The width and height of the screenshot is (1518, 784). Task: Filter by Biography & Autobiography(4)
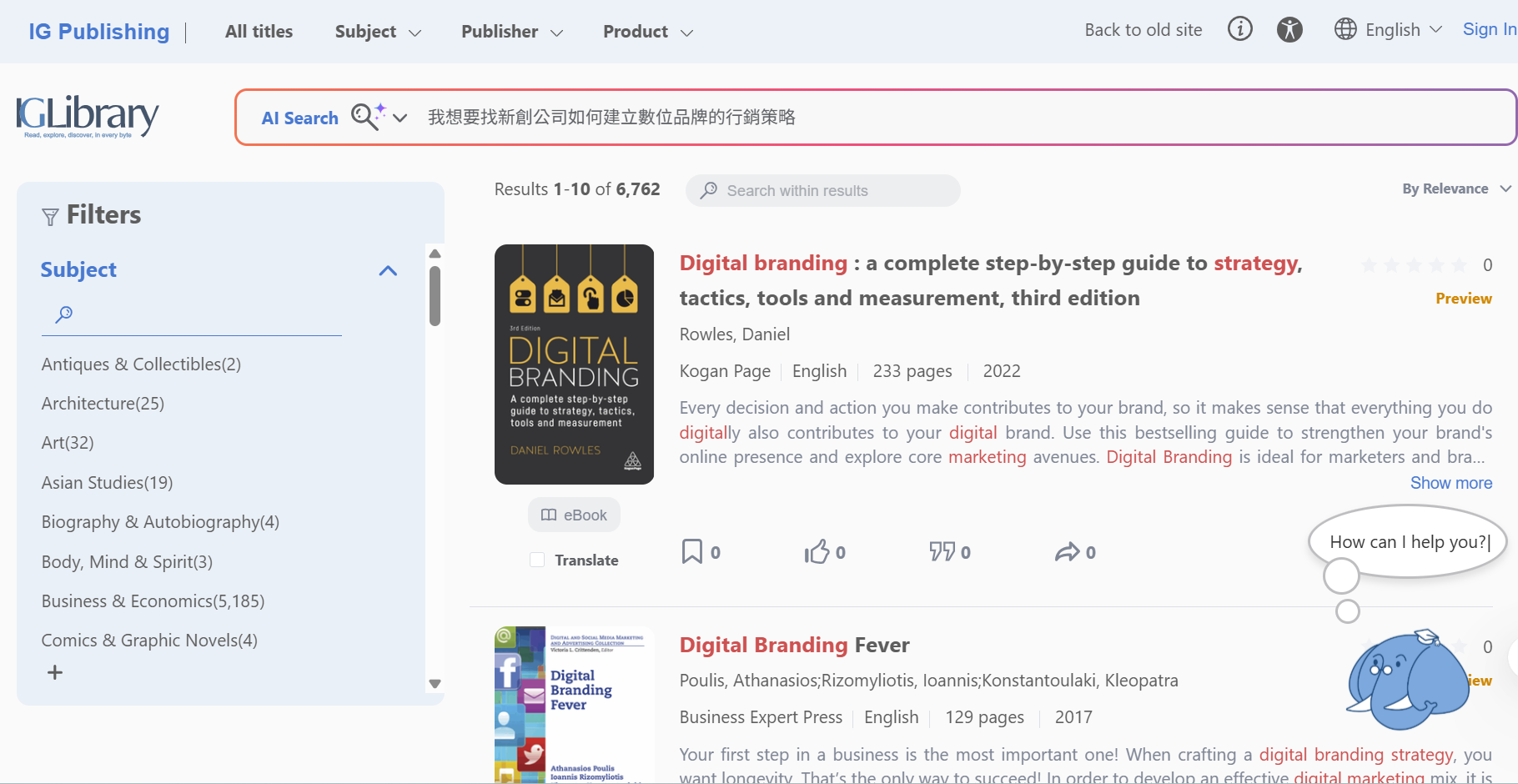tap(160, 521)
